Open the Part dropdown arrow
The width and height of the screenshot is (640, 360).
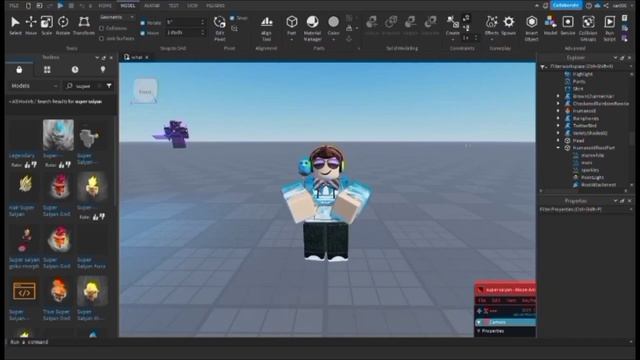[291, 40]
